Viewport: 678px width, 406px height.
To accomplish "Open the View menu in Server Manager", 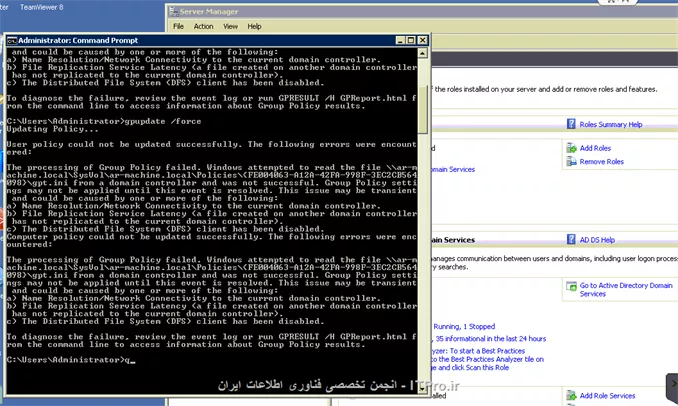I will [x=230, y=26].
